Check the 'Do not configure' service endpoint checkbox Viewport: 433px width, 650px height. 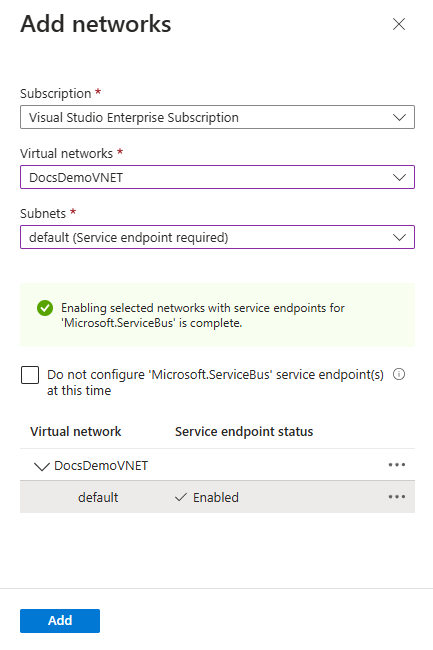click(x=30, y=375)
